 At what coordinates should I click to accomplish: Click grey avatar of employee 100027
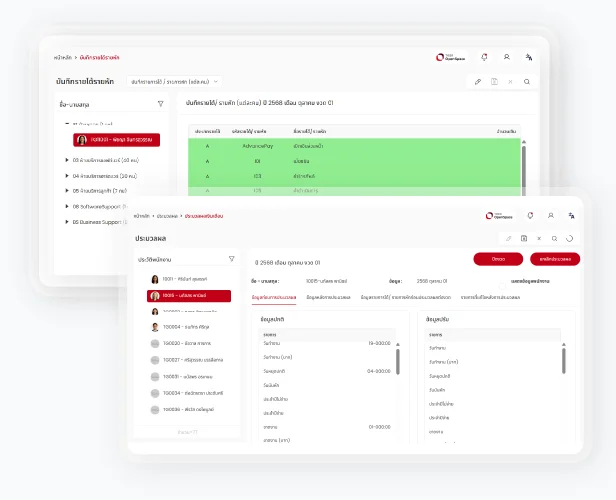tap(155, 360)
